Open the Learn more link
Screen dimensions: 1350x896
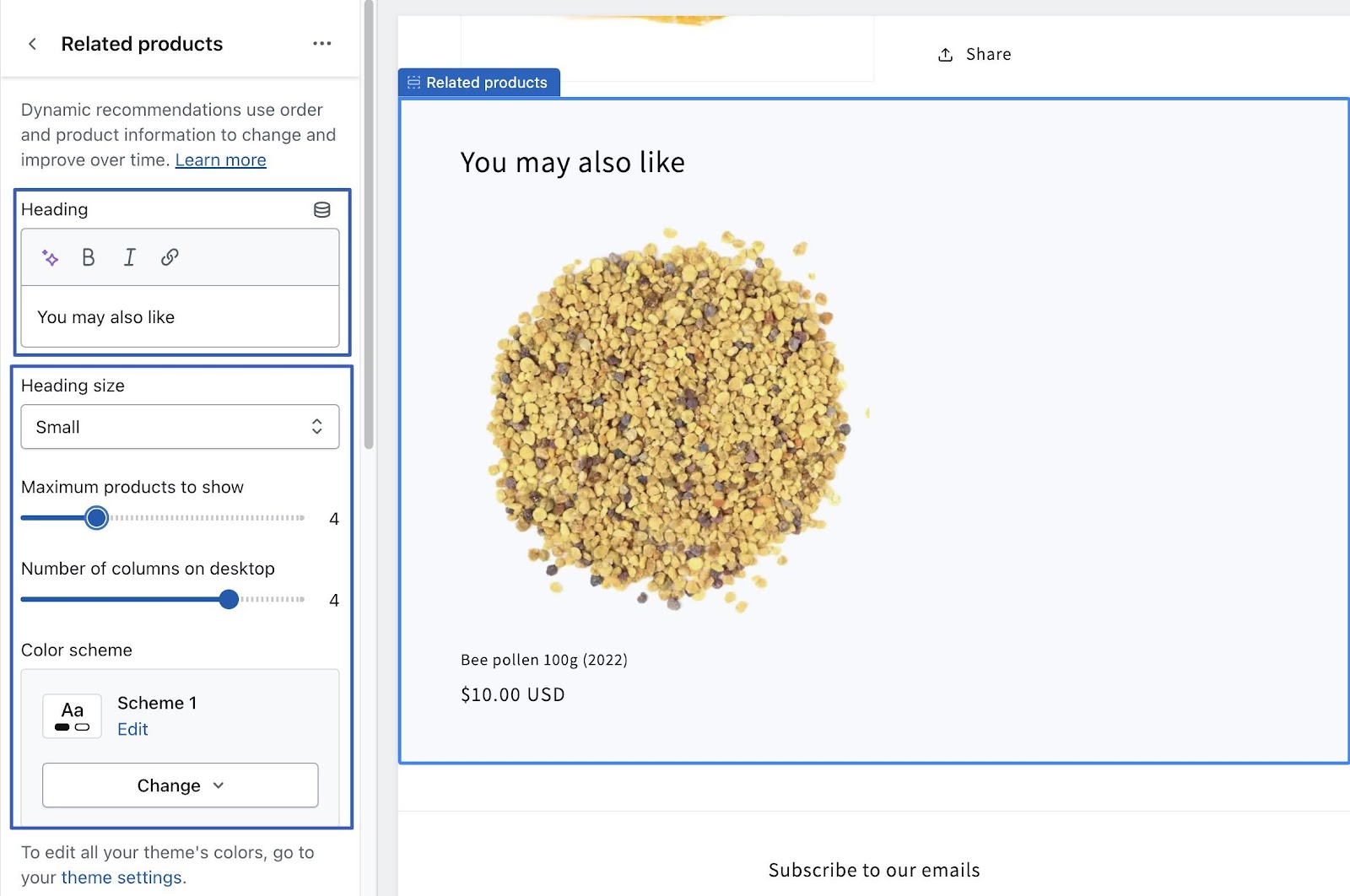tap(220, 160)
